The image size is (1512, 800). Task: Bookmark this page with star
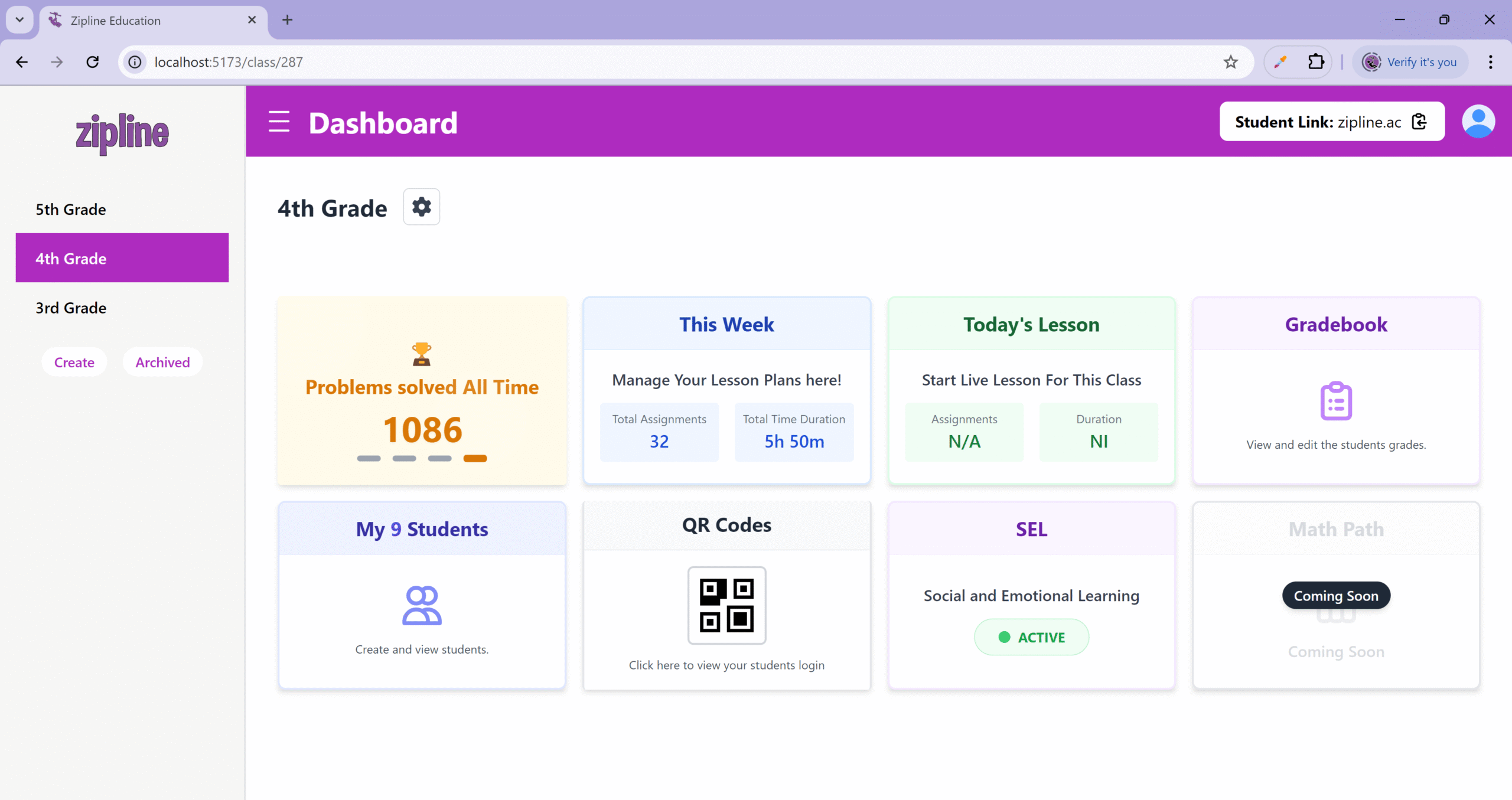1230,62
